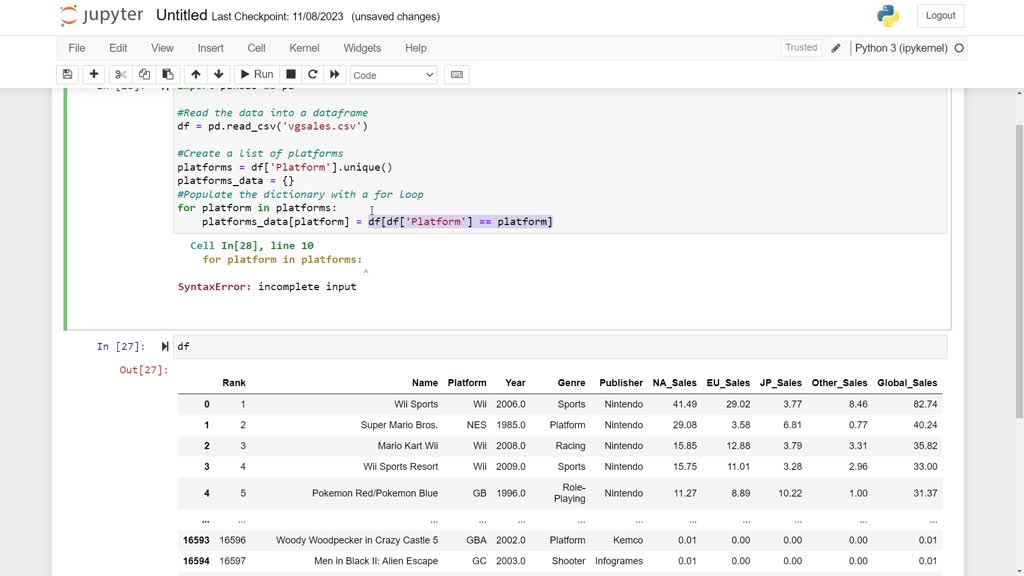Cut selected cells with scissors icon
Viewport: 1024px width, 576px height.
121,74
